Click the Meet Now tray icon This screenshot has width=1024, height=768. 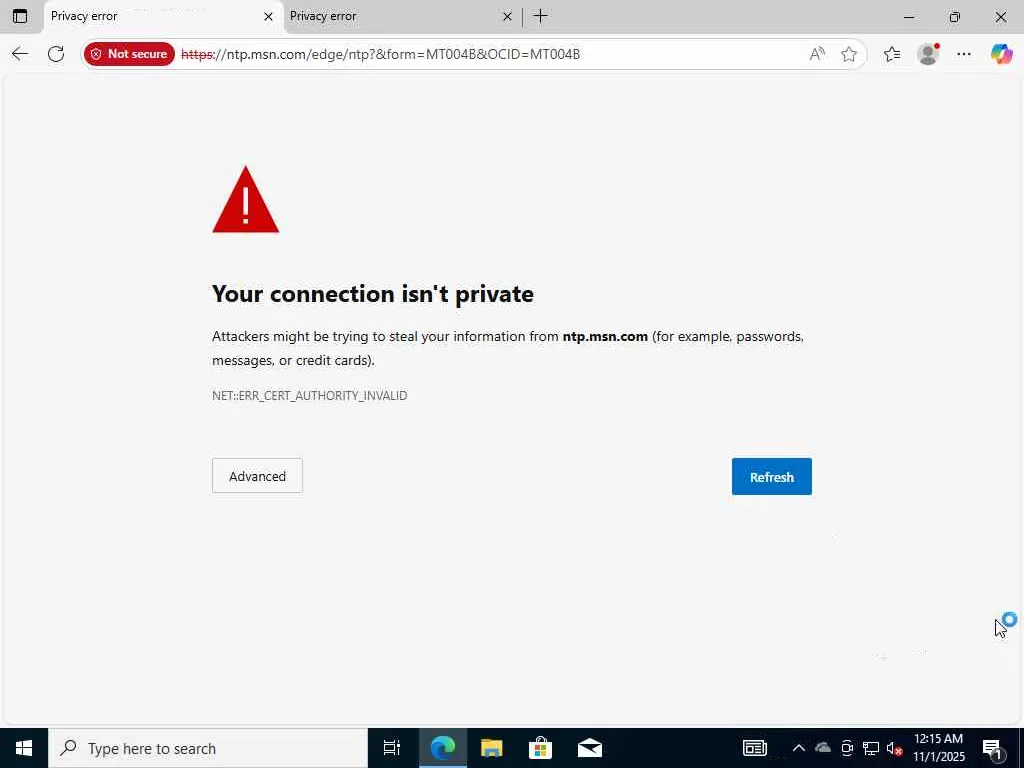(847, 748)
